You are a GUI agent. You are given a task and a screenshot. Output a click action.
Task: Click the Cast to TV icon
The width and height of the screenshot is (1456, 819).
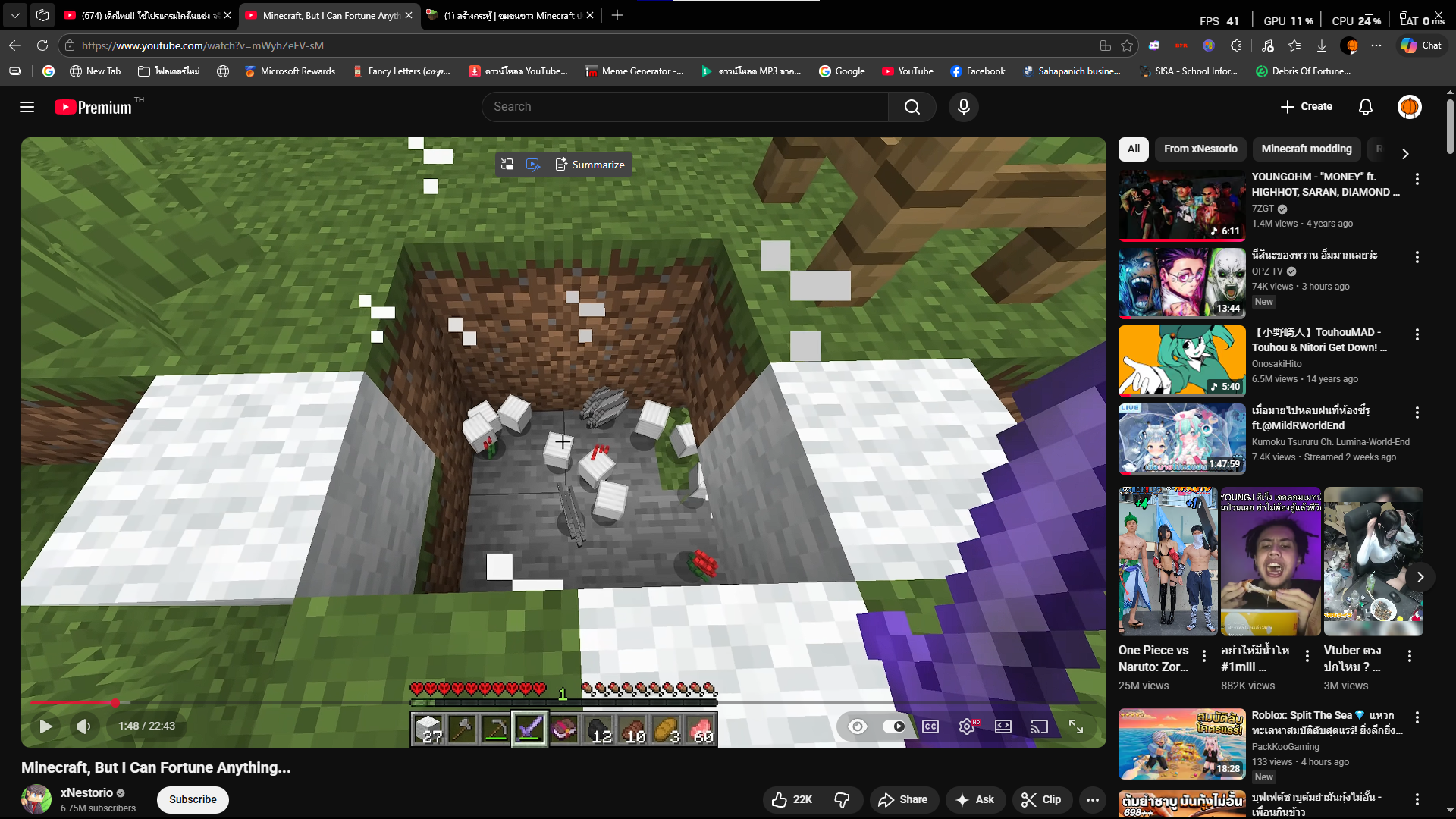click(x=1039, y=726)
